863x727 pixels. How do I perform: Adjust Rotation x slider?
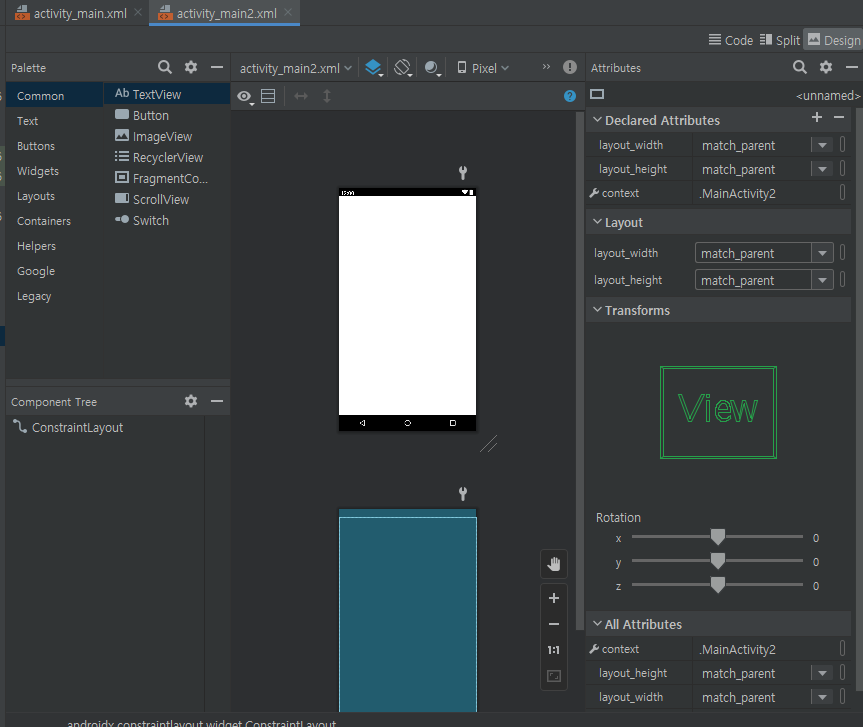[x=717, y=537]
